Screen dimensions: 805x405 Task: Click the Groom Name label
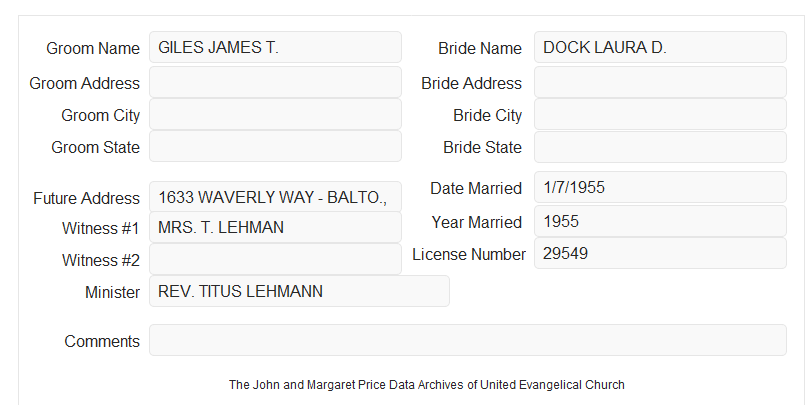coord(93,48)
